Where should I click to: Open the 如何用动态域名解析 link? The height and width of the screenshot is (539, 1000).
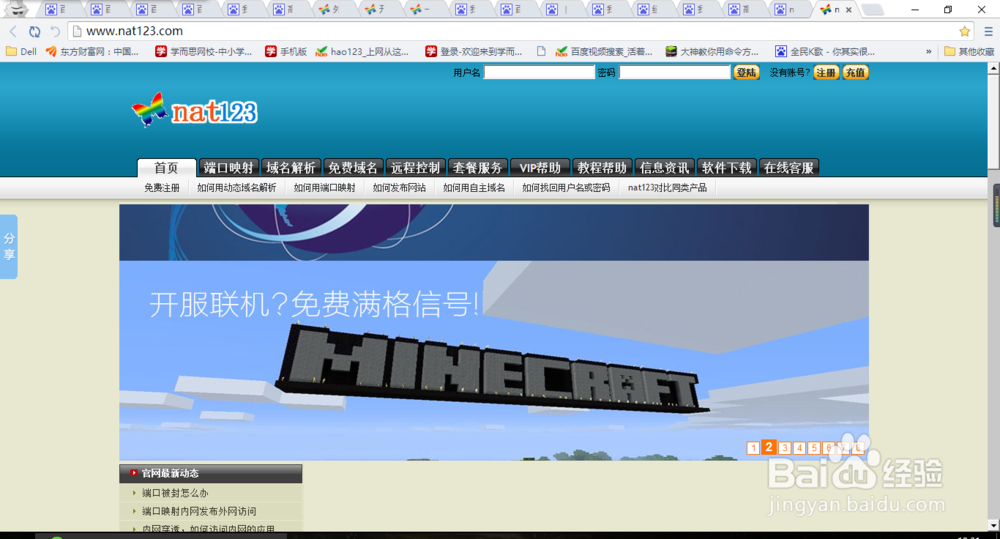237,188
